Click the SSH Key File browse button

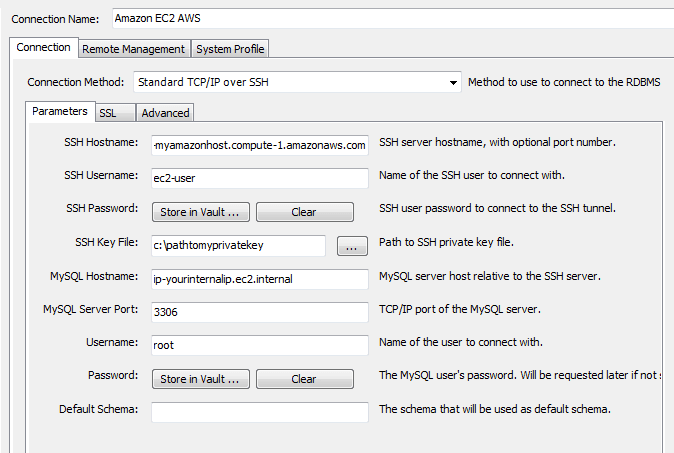(x=353, y=245)
